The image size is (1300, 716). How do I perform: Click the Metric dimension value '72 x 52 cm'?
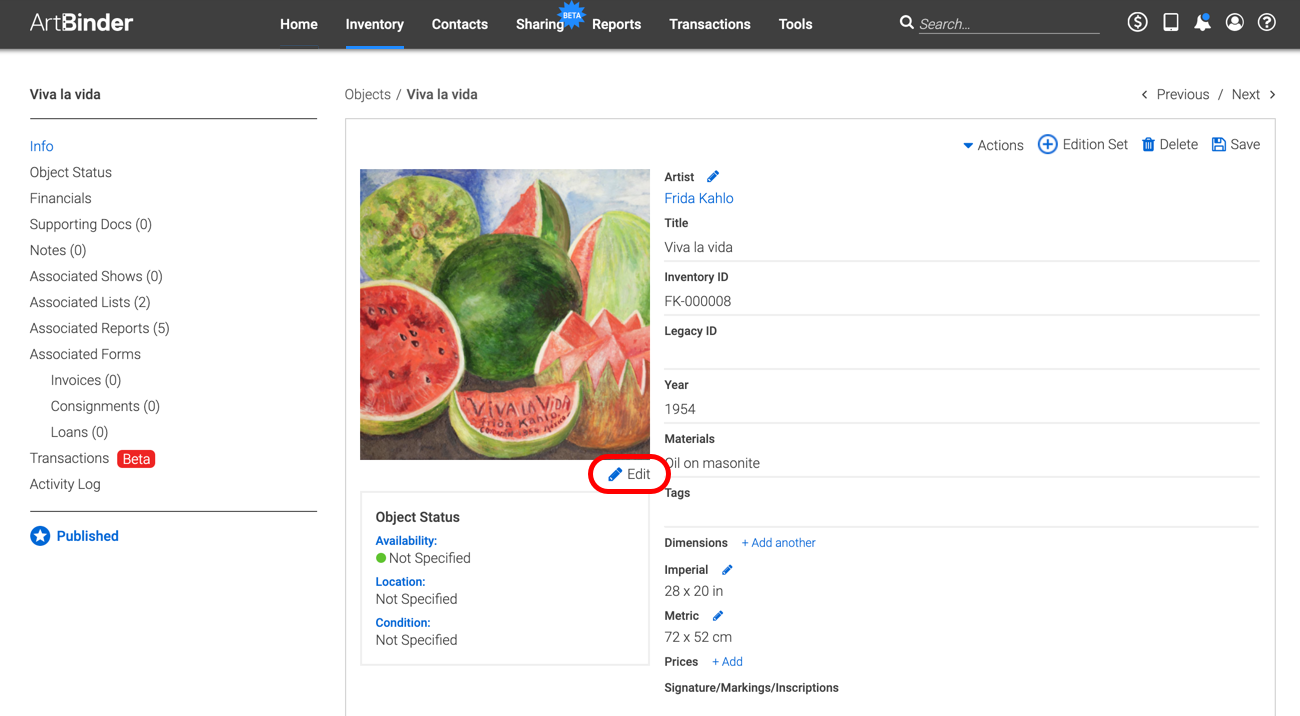[698, 637]
